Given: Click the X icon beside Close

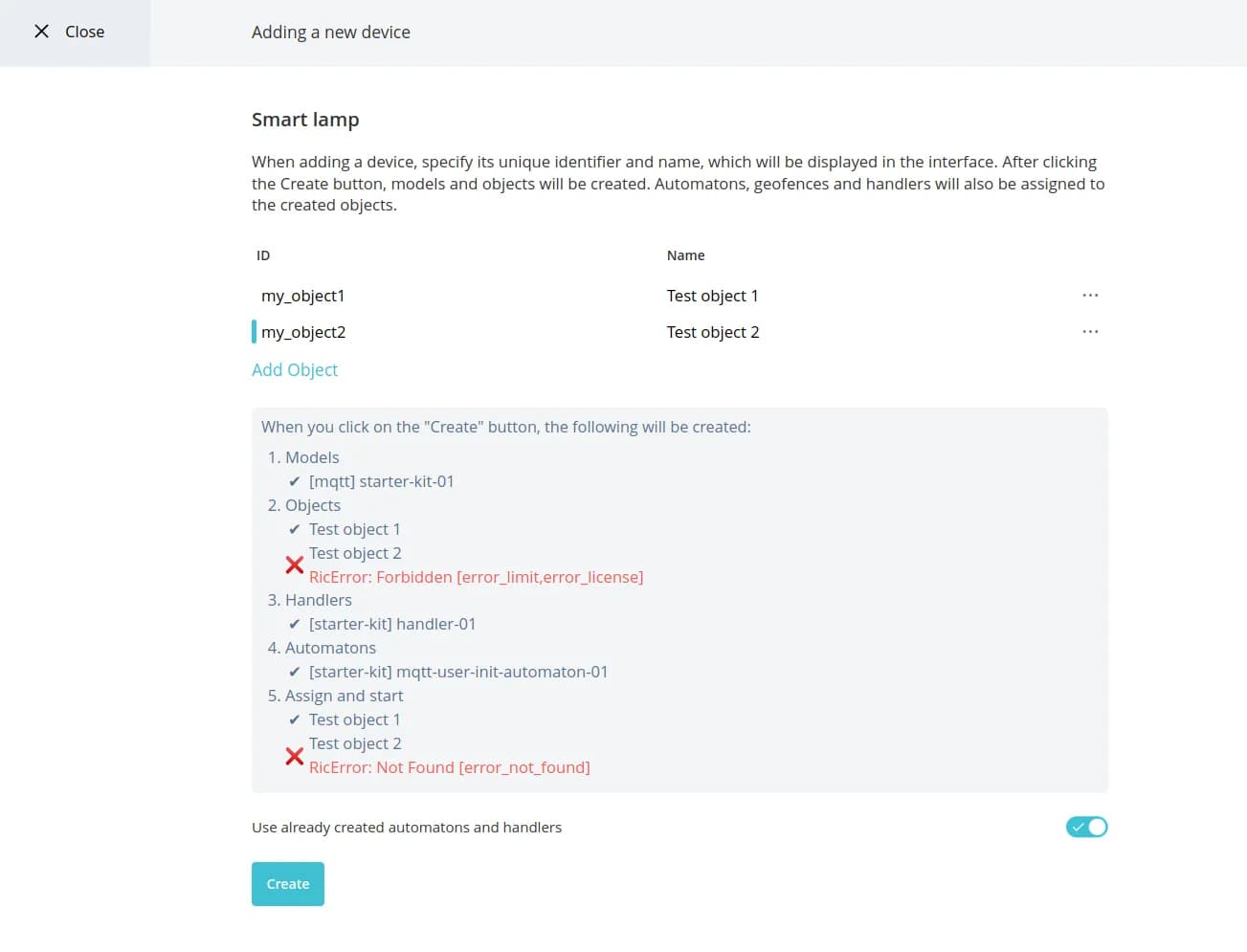Looking at the screenshot, I should pyautogui.click(x=41, y=32).
